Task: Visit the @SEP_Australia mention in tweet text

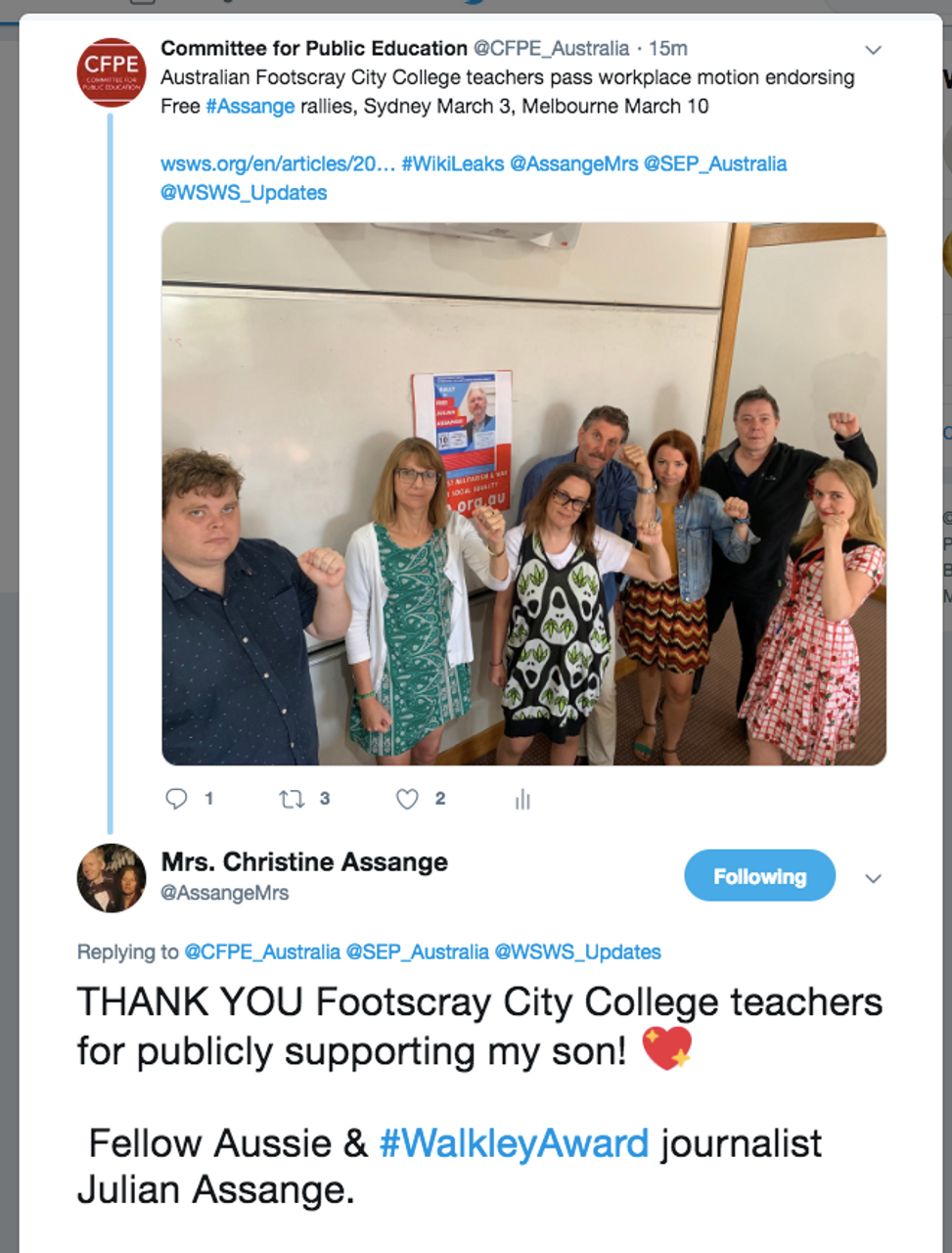Action: pyautogui.click(x=714, y=163)
